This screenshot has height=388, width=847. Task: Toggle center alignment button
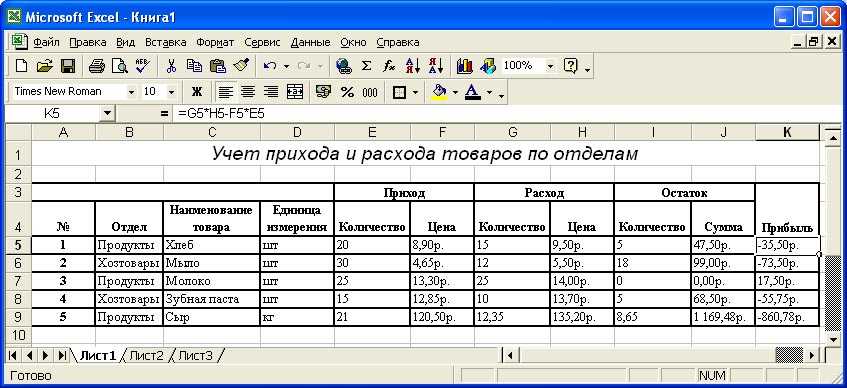pos(248,92)
